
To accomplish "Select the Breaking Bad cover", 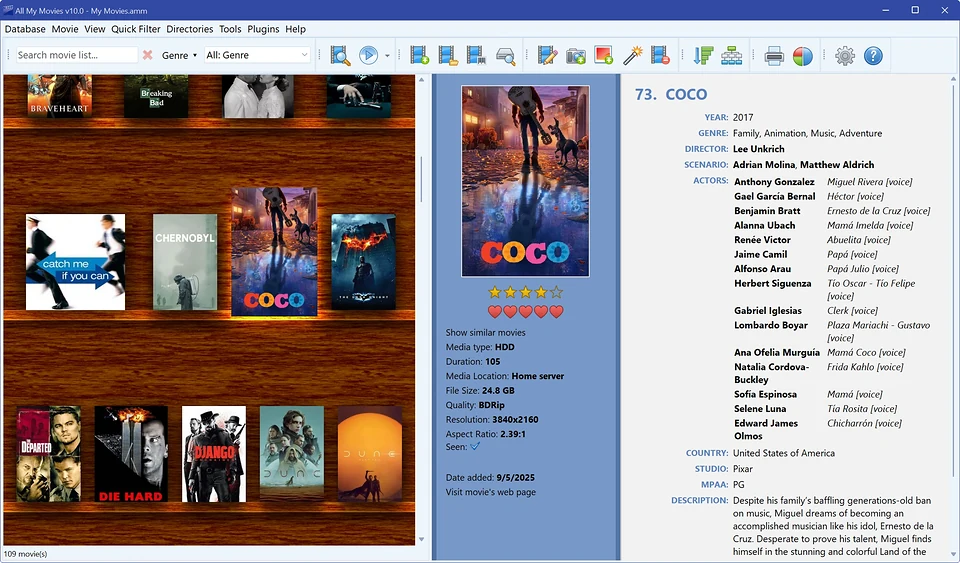I will click(x=156, y=96).
